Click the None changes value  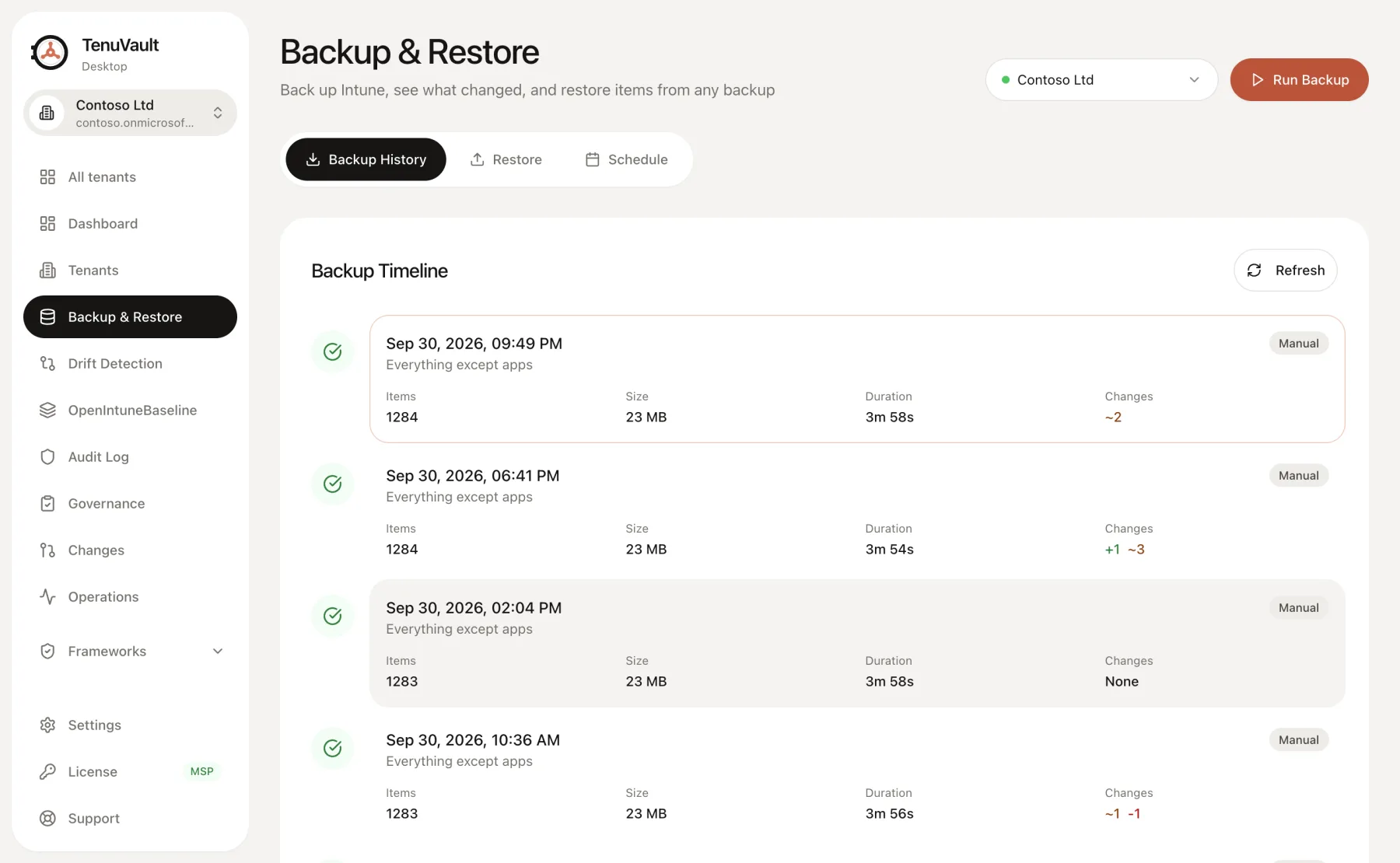[x=1122, y=682]
